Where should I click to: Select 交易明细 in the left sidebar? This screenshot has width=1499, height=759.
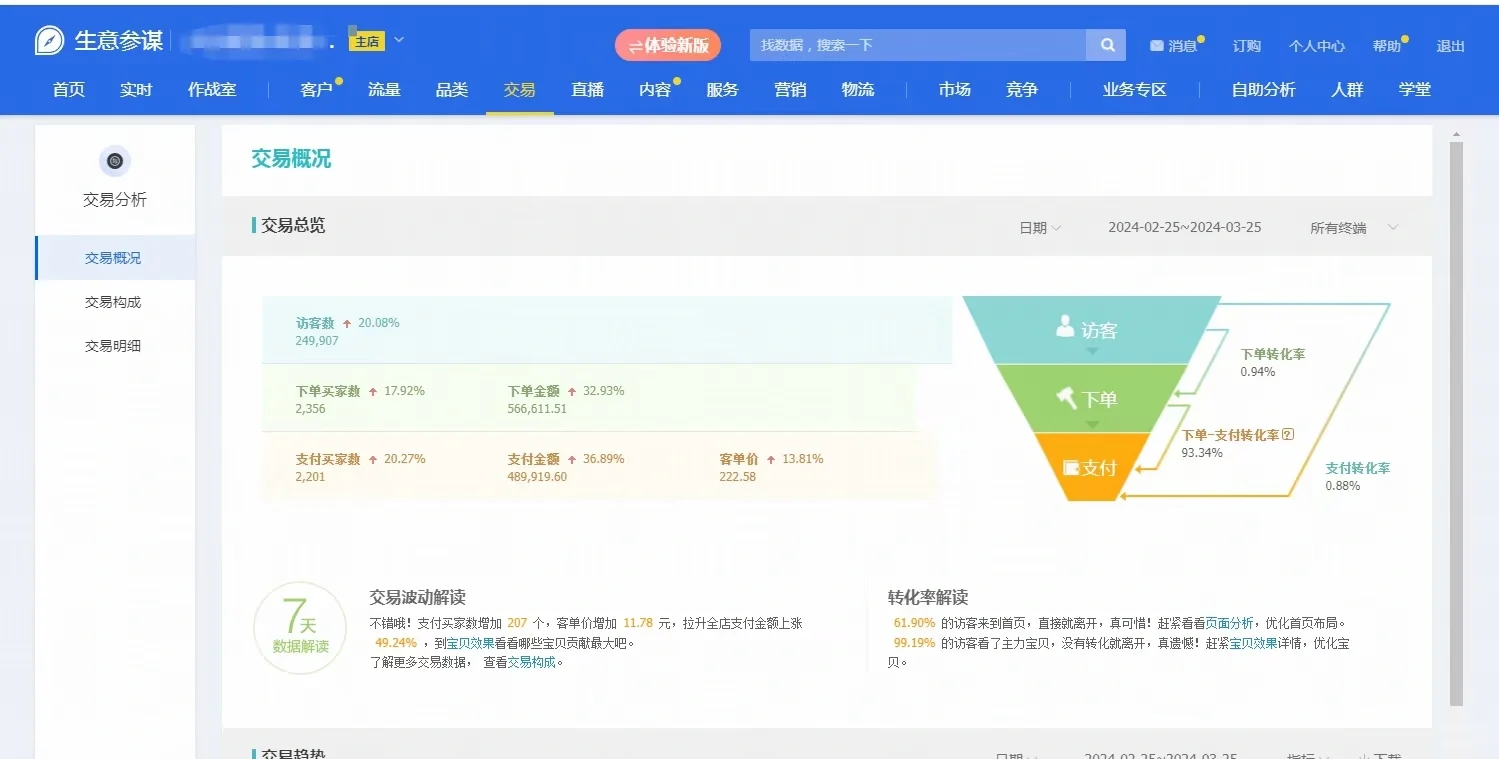[x=115, y=345]
